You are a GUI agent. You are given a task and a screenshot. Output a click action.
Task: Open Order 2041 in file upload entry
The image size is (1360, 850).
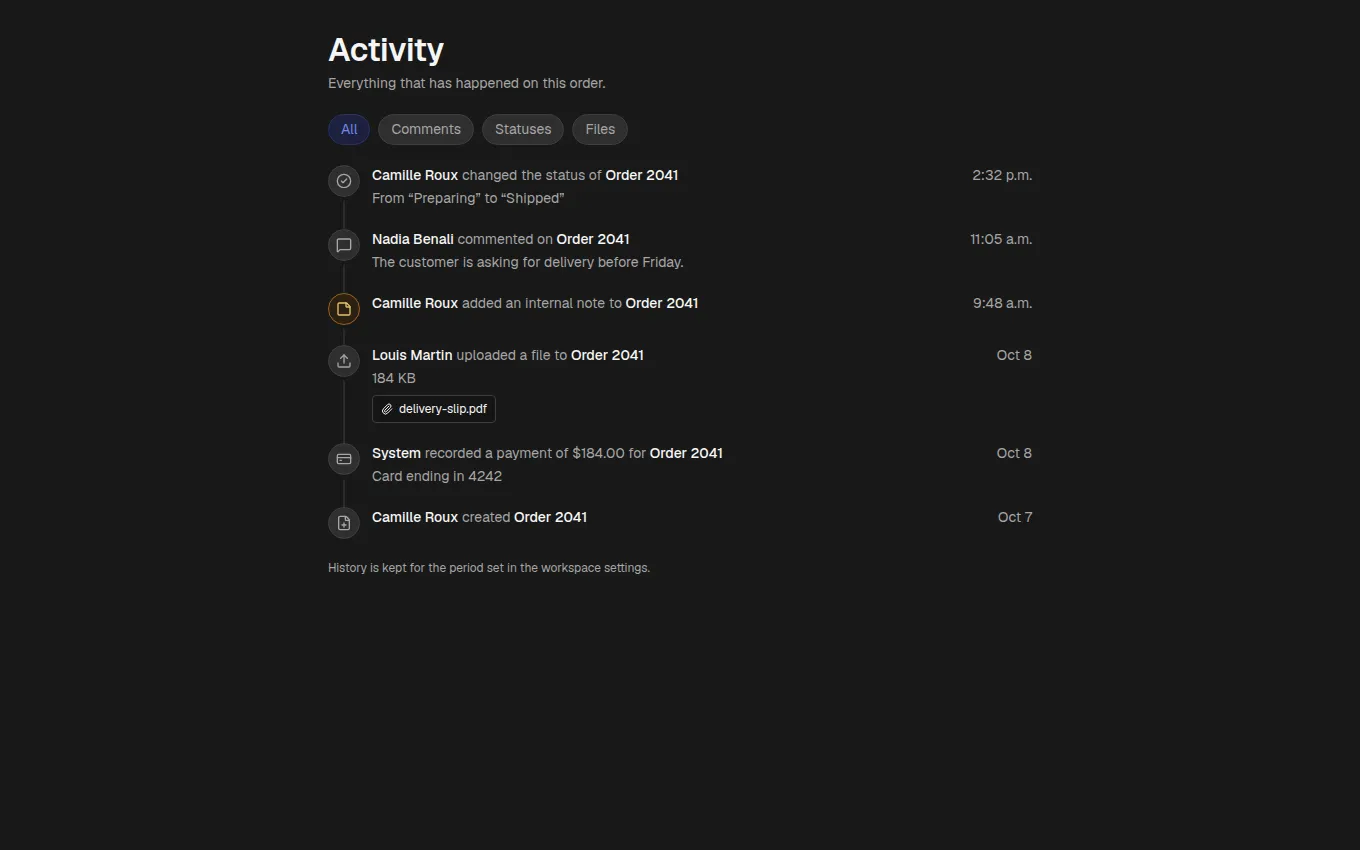607,355
